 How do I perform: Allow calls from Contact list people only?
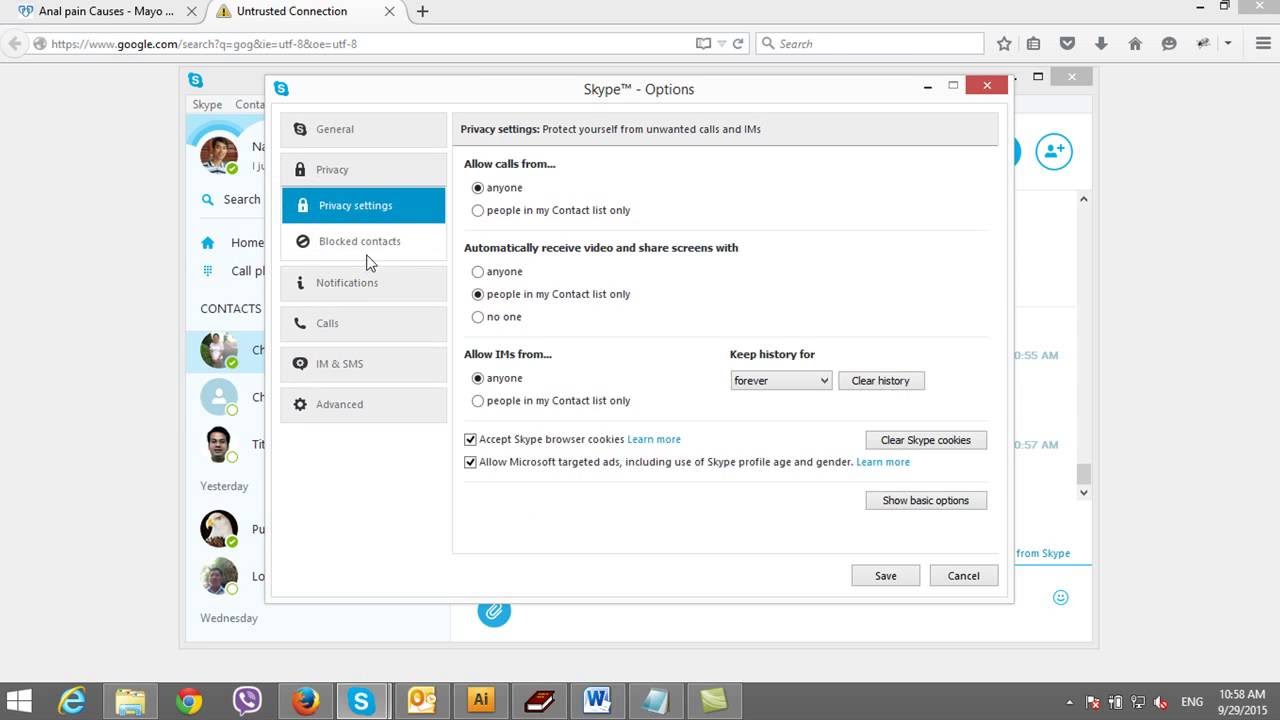[478, 211]
